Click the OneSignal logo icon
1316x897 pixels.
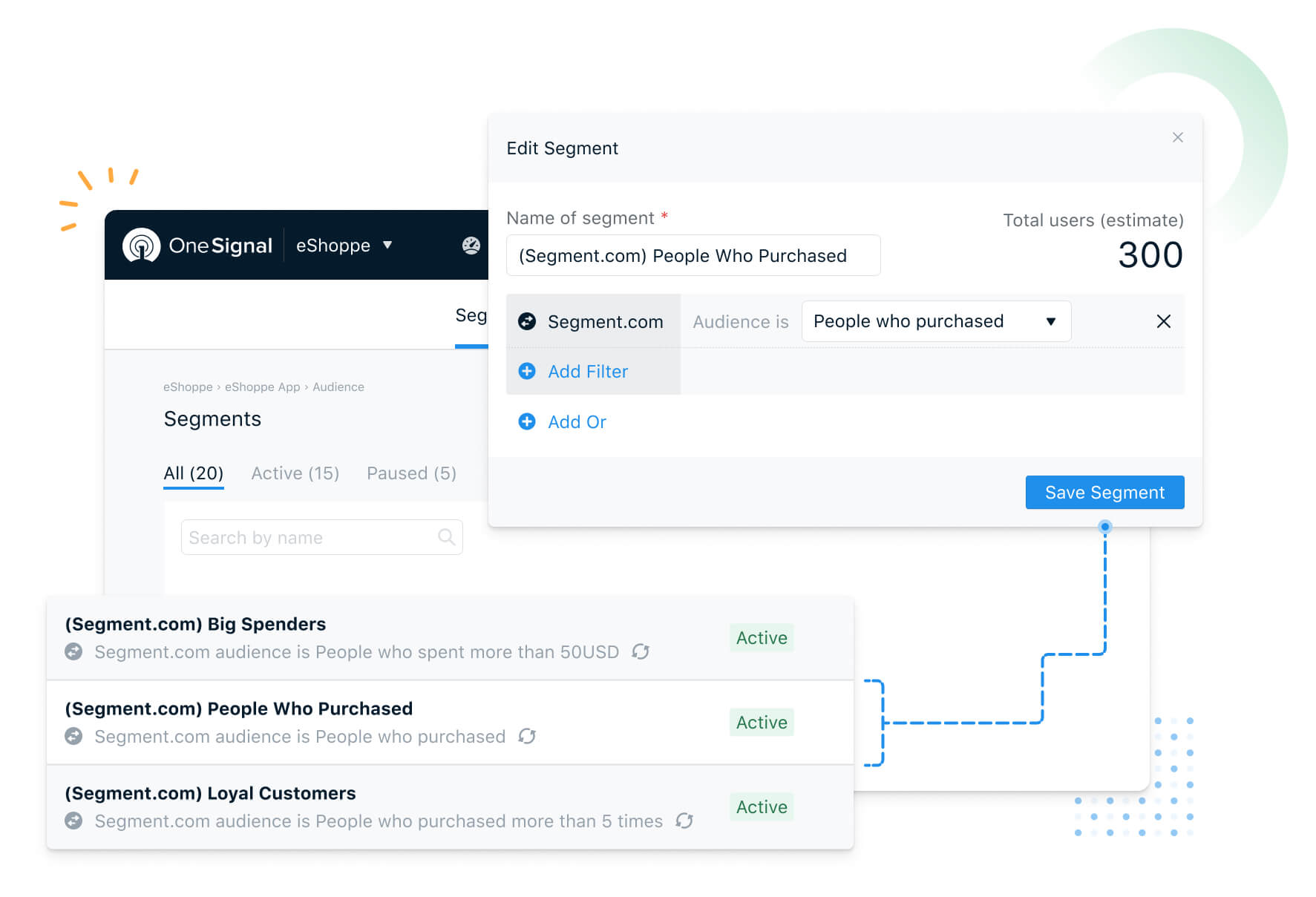141,246
